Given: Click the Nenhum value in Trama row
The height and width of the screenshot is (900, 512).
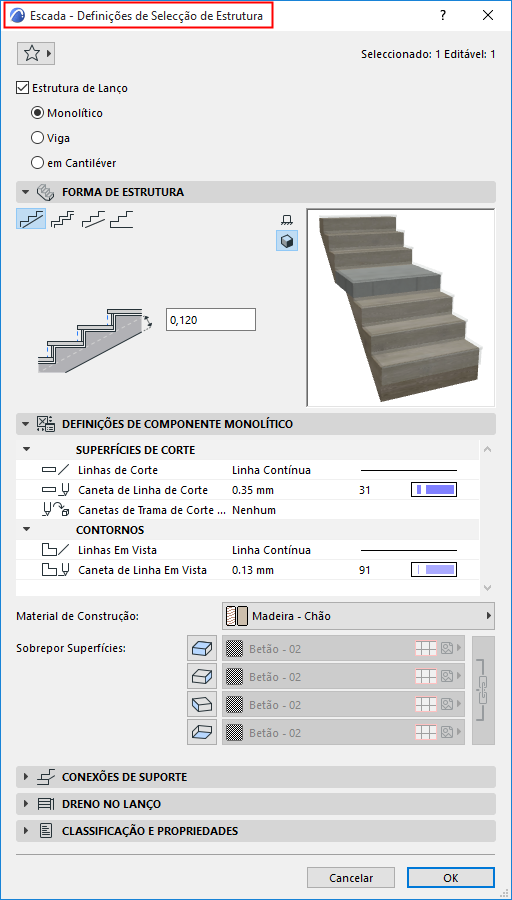Looking at the screenshot, I should [x=254, y=510].
